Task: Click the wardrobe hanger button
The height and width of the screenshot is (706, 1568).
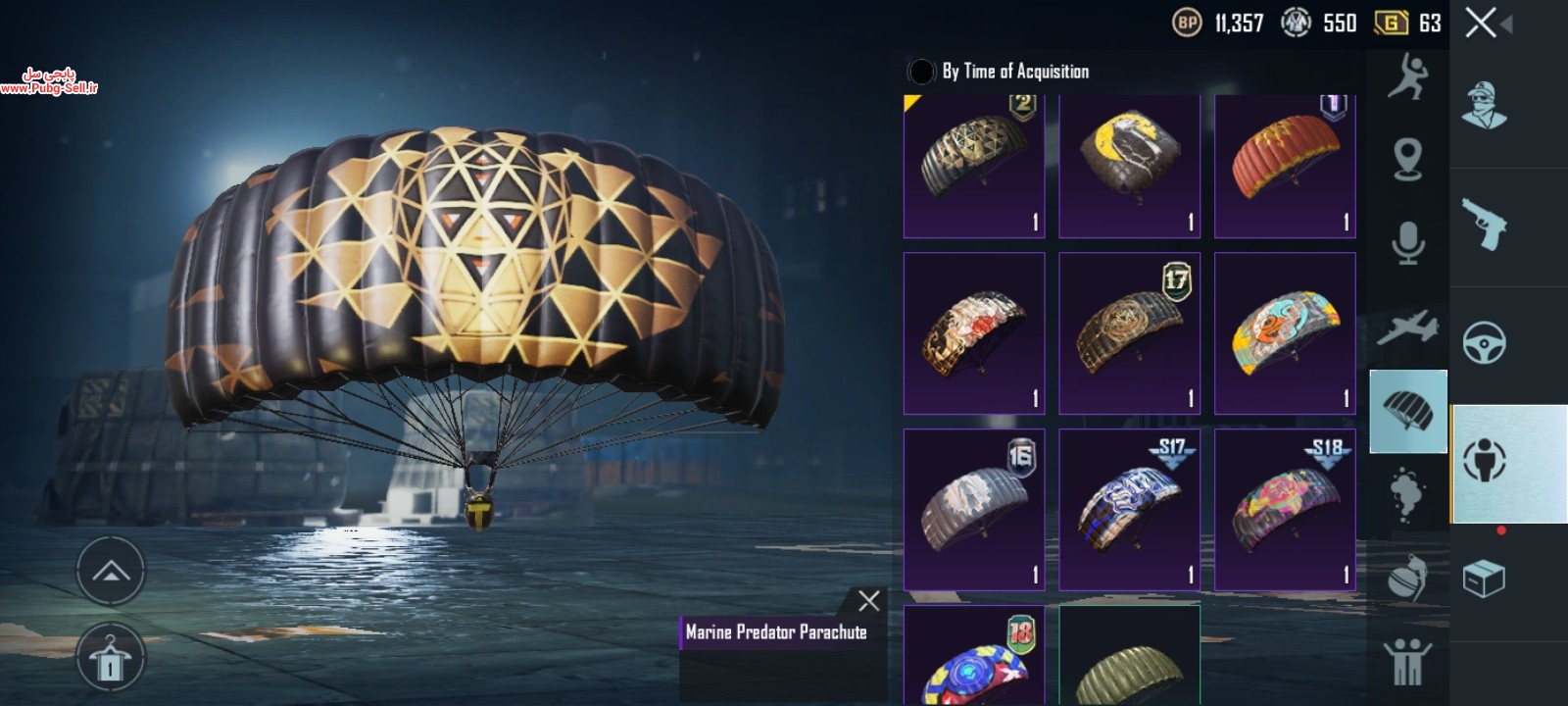Action: coord(111,658)
